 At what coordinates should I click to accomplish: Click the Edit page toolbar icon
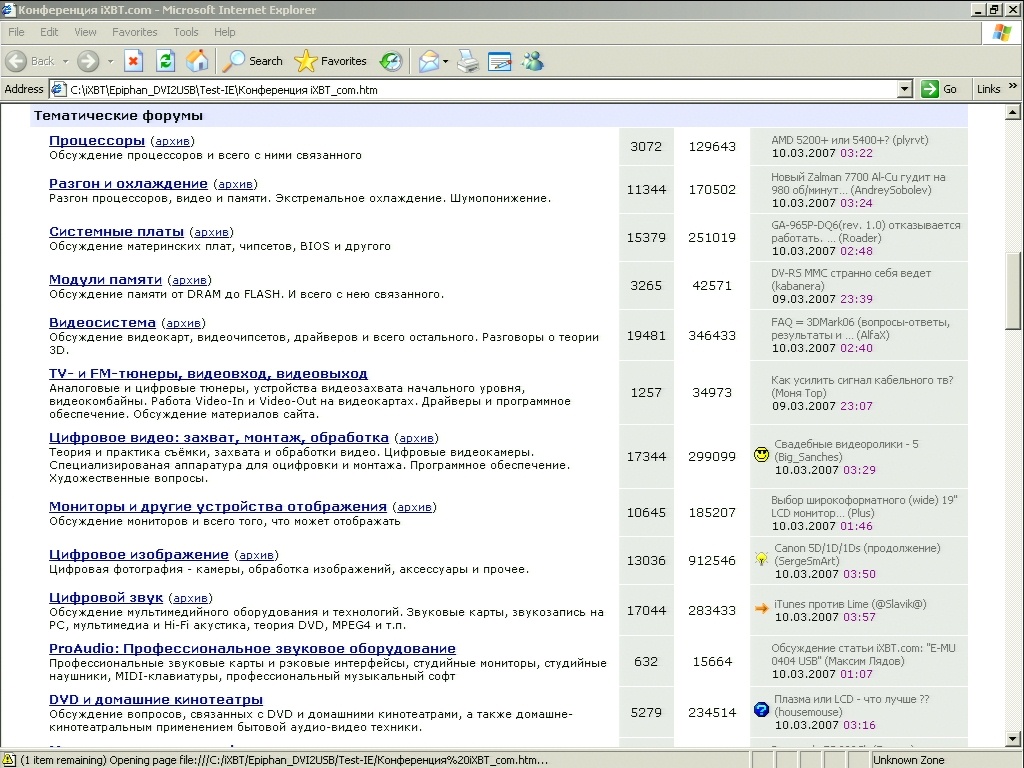click(499, 61)
